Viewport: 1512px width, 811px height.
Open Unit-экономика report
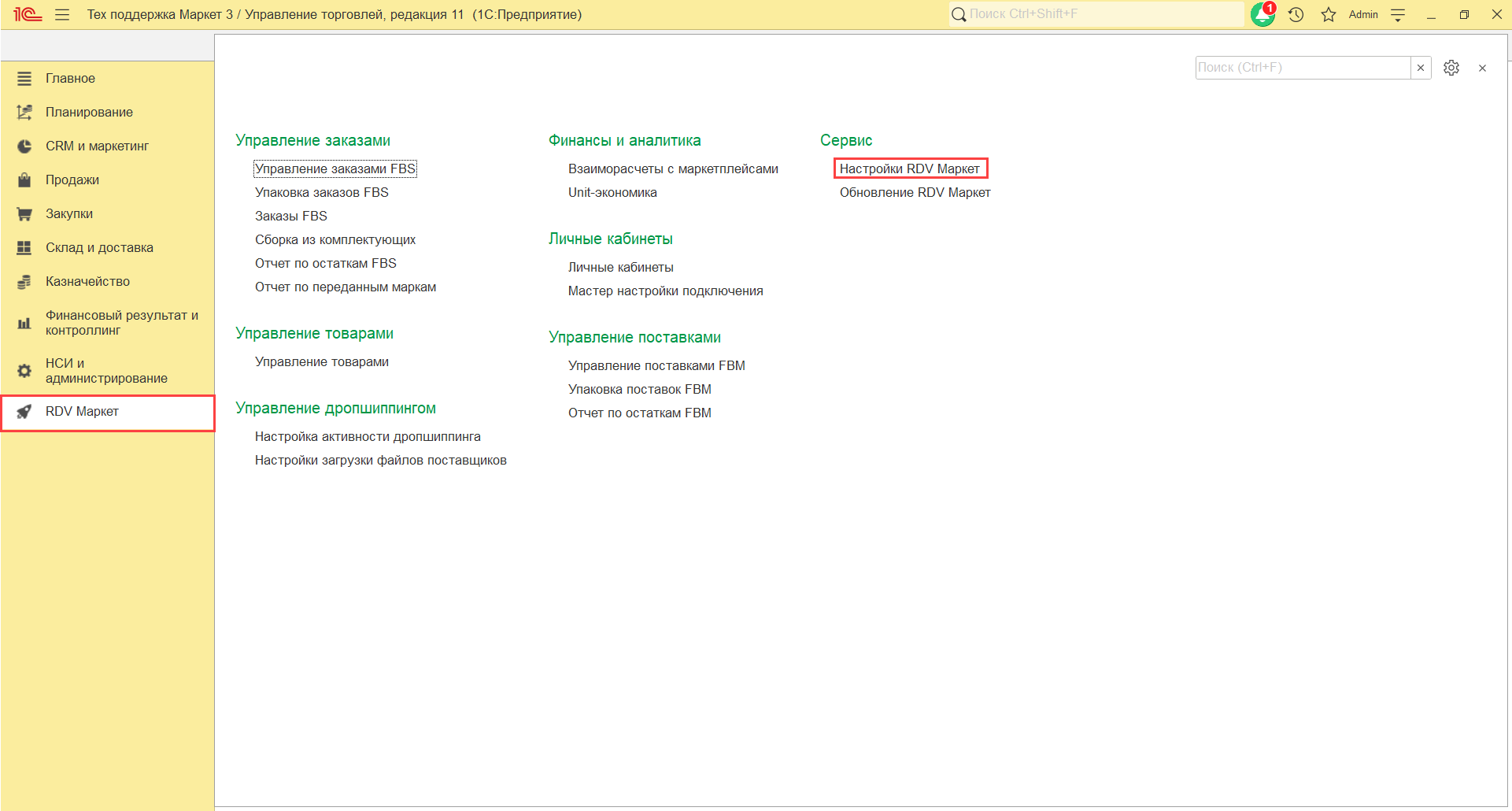coord(612,192)
